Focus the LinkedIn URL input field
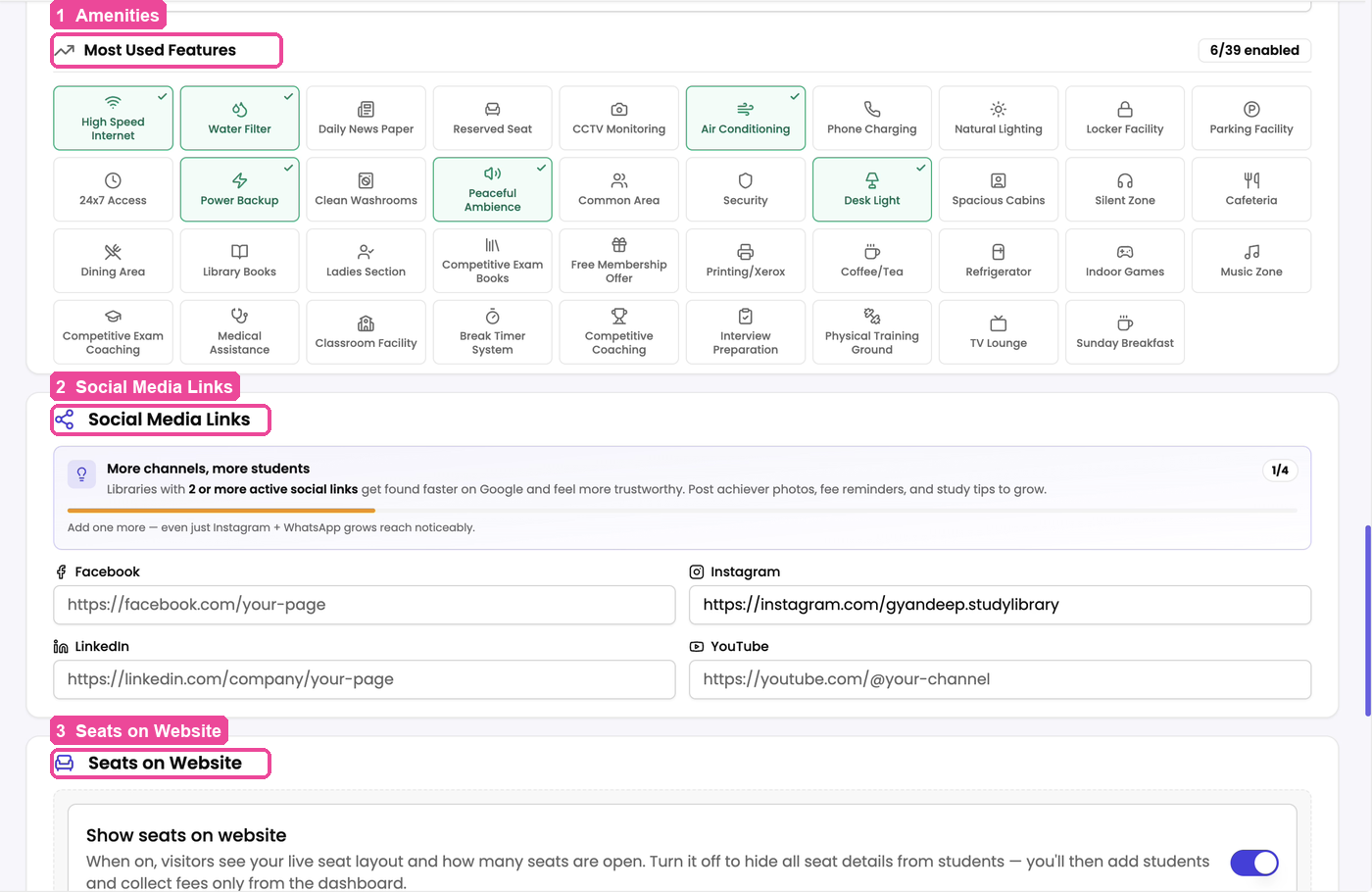This screenshot has height=892, width=1372. click(365, 679)
